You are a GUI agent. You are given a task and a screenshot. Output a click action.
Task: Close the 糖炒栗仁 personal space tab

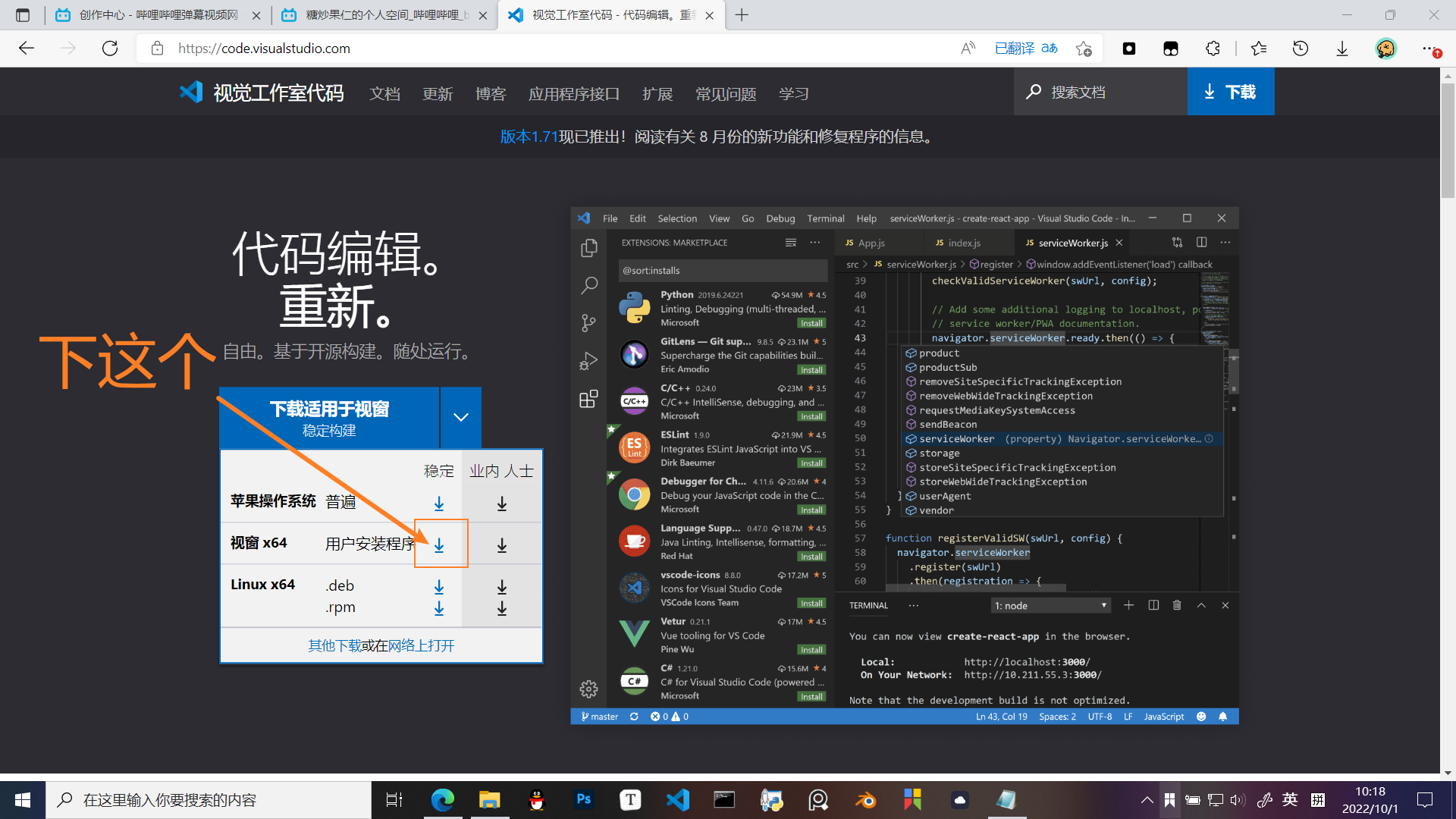point(483,15)
